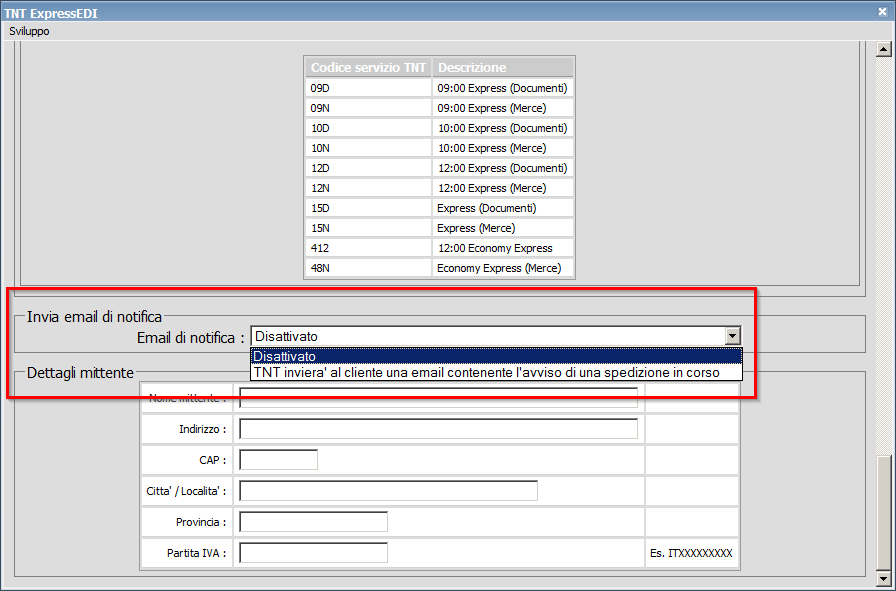Click the 12:00 Express (Documenti) description
Viewport: 896px width, 591px height.
point(502,168)
